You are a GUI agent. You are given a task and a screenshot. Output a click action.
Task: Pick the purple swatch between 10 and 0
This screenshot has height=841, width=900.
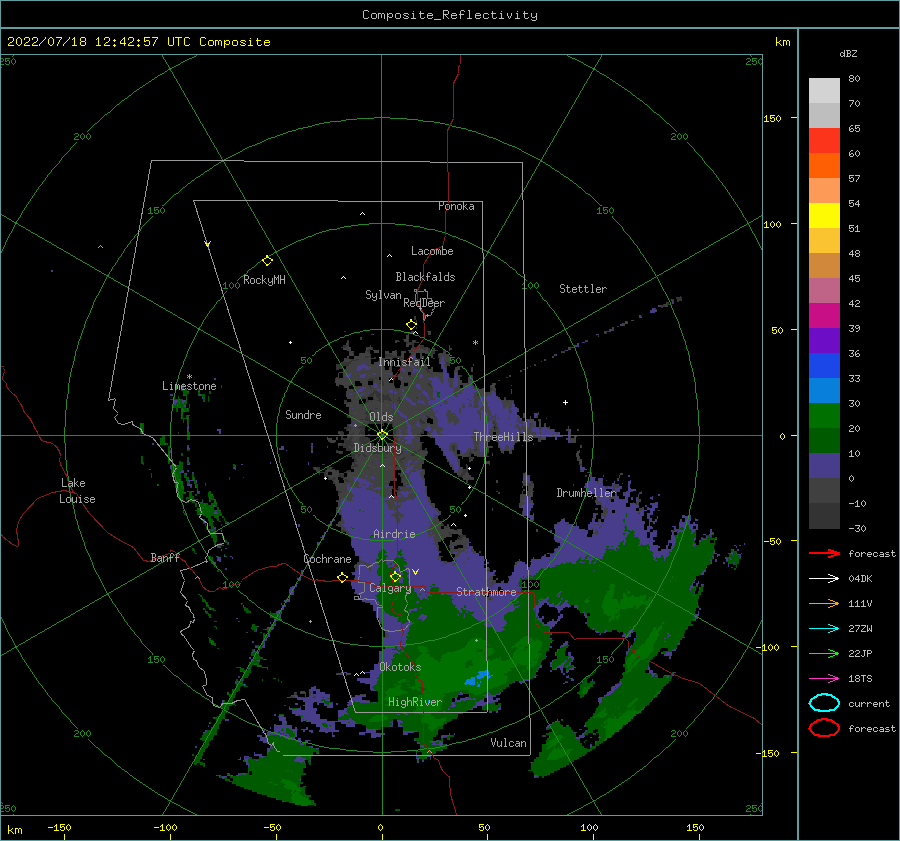tap(824, 466)
